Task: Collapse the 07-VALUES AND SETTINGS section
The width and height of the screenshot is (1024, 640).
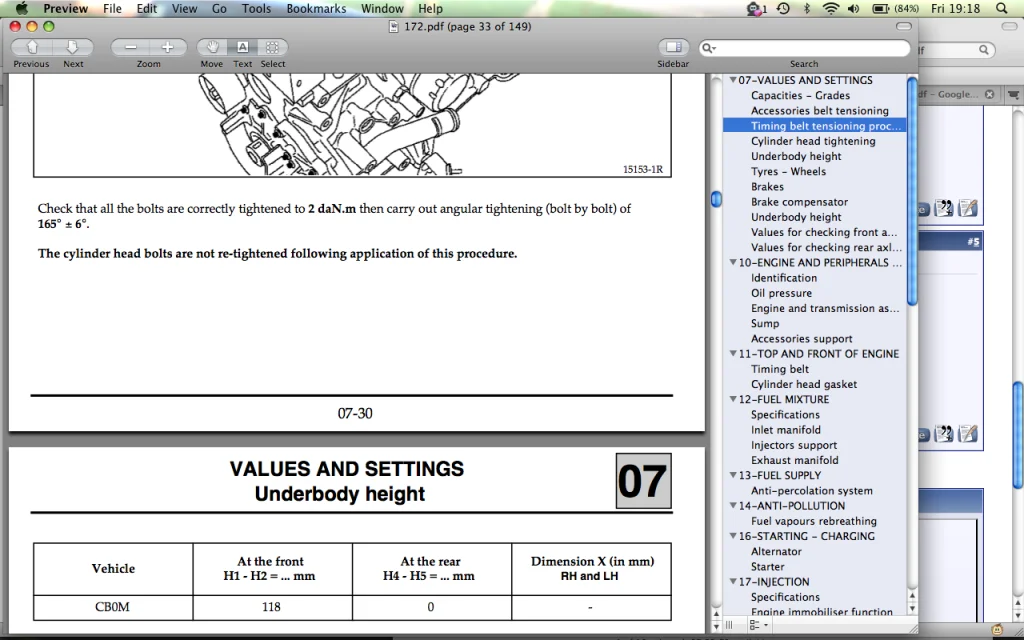Action: pos(733,80)
